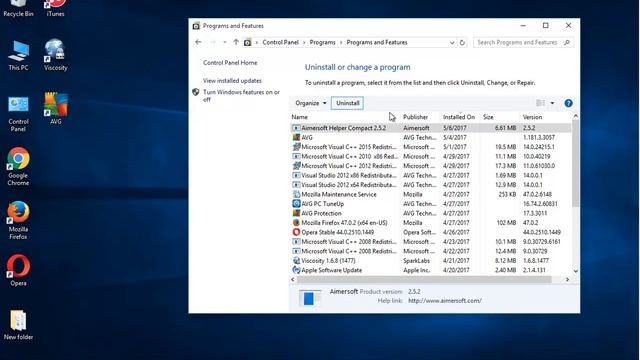Select the Mozilla Firefox desktop shortcut
The height and width of the screenshot is (360, 640).
(x=18, y=220)
